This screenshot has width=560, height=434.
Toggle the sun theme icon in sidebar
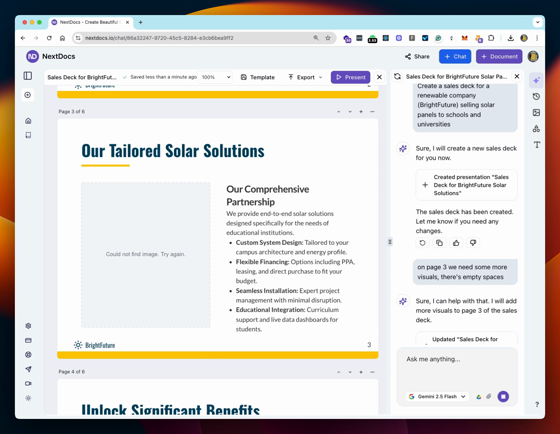pos(28,398)
